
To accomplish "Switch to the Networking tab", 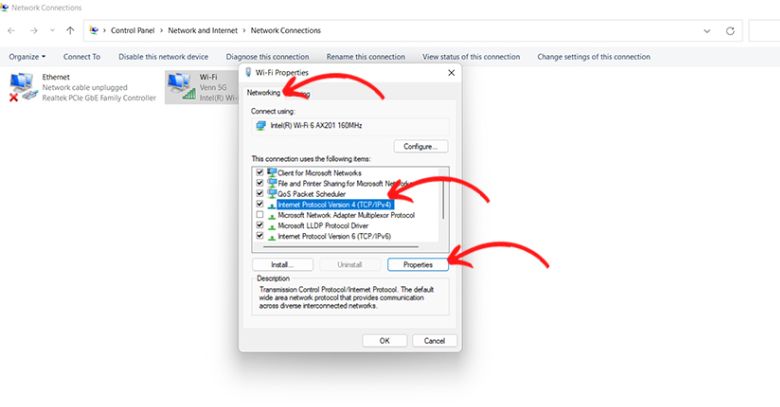I will tap(263, 93).
